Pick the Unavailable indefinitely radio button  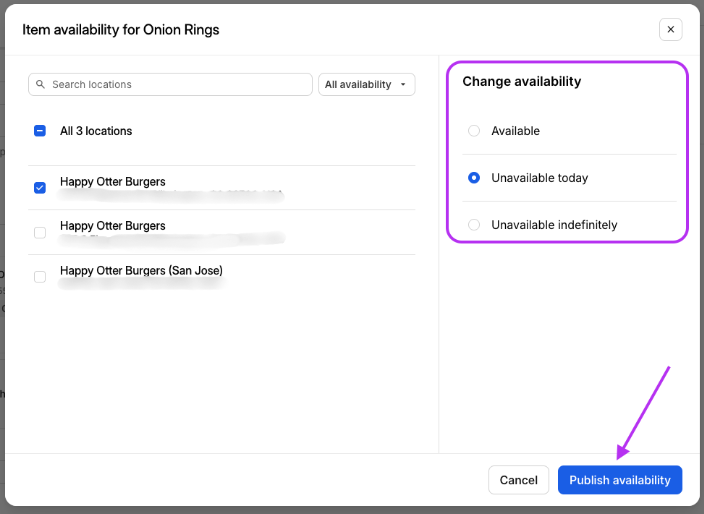[x=474, y=225]
